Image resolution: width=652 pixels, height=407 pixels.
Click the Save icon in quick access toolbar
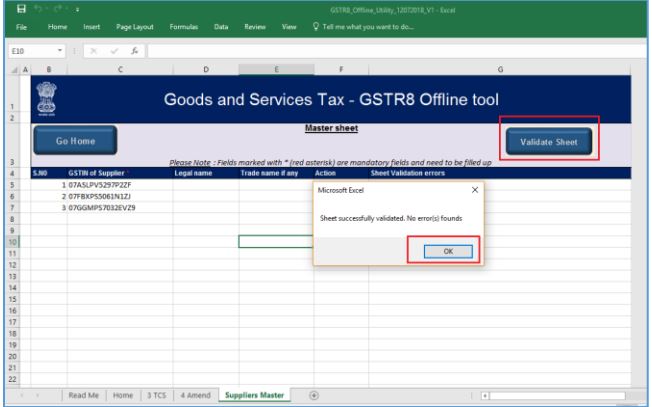[21, 9]
